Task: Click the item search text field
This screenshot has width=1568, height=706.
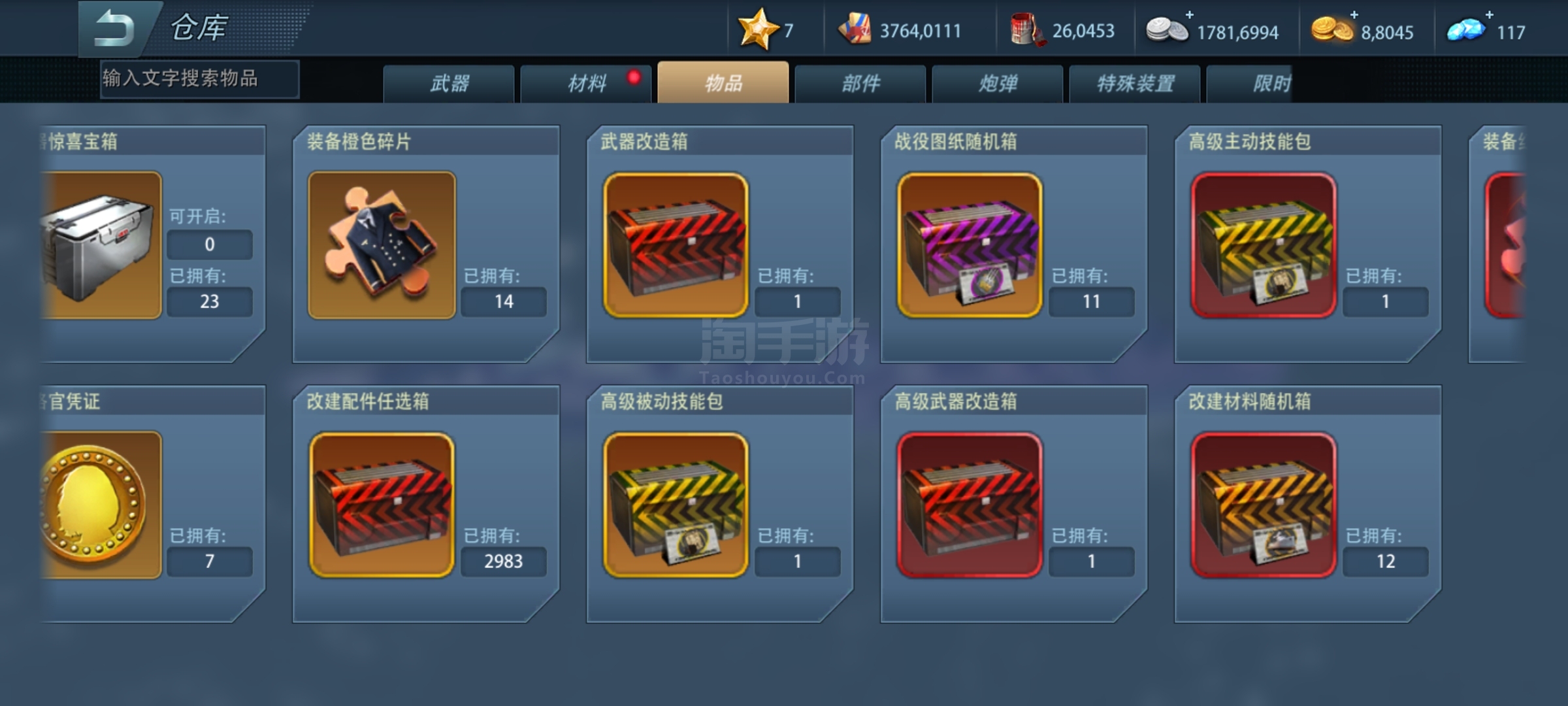Action: click(200, 79)
